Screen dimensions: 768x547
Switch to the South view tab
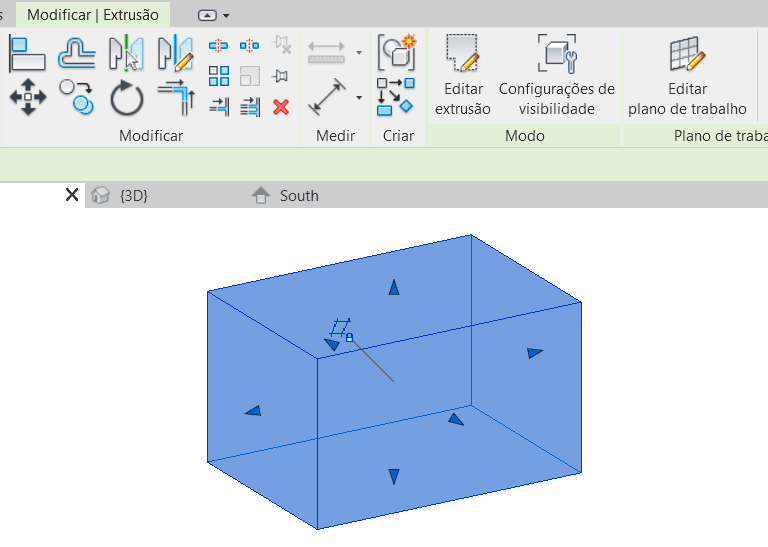tap(298, 195)
